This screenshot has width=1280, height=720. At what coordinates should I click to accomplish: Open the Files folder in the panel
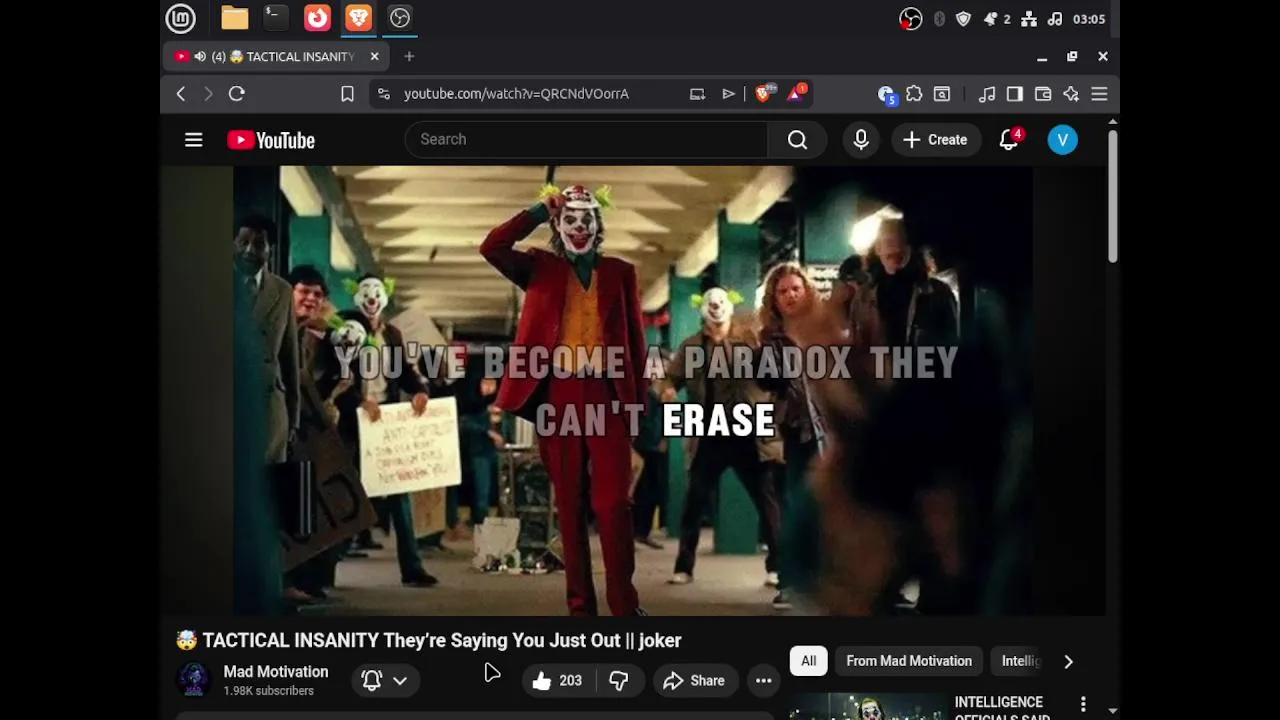[234, 18]
